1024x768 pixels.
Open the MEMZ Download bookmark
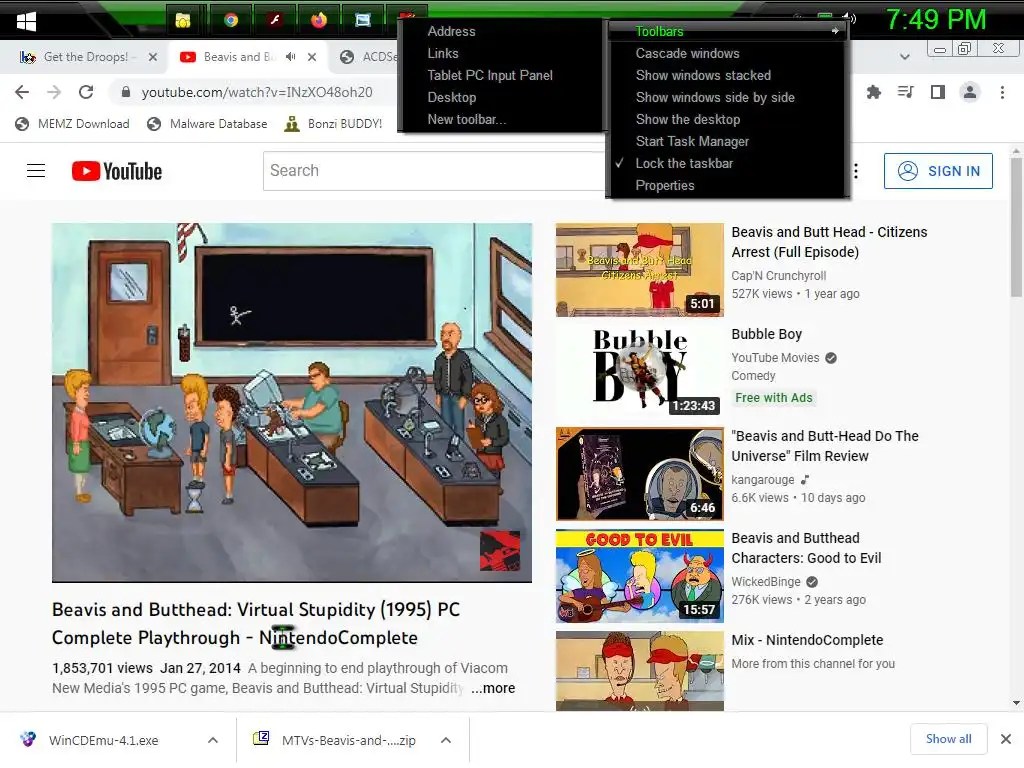tap(72, 124)
